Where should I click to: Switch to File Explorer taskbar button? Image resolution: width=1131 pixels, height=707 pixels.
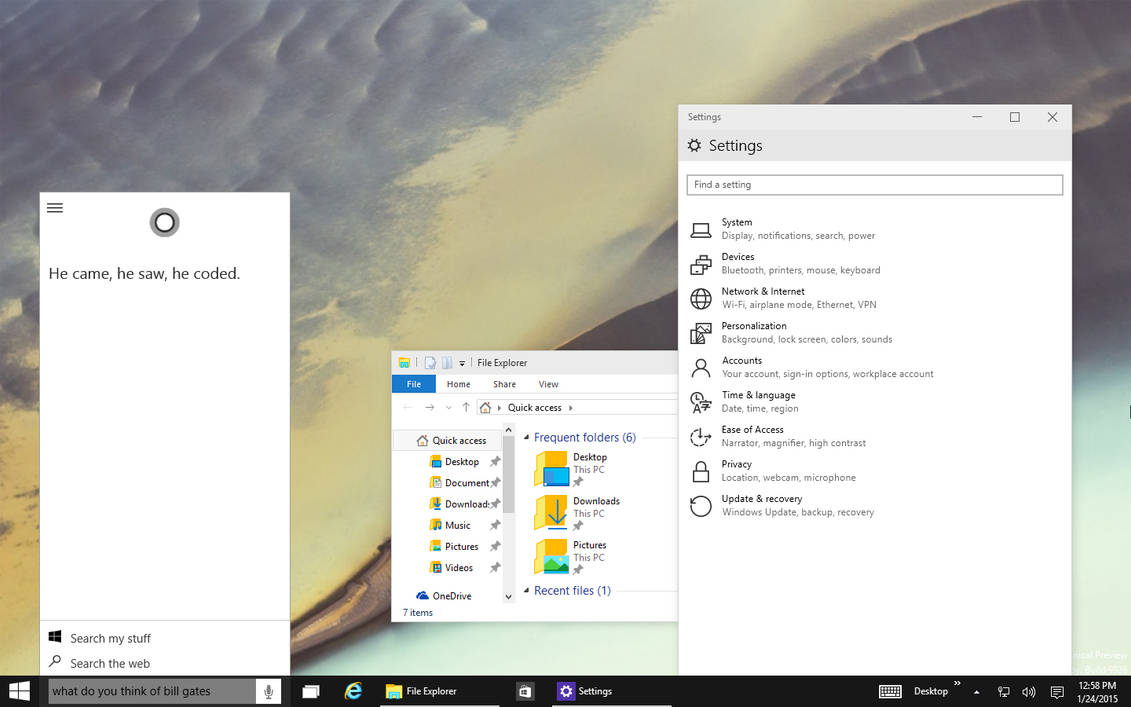[439, 691]
